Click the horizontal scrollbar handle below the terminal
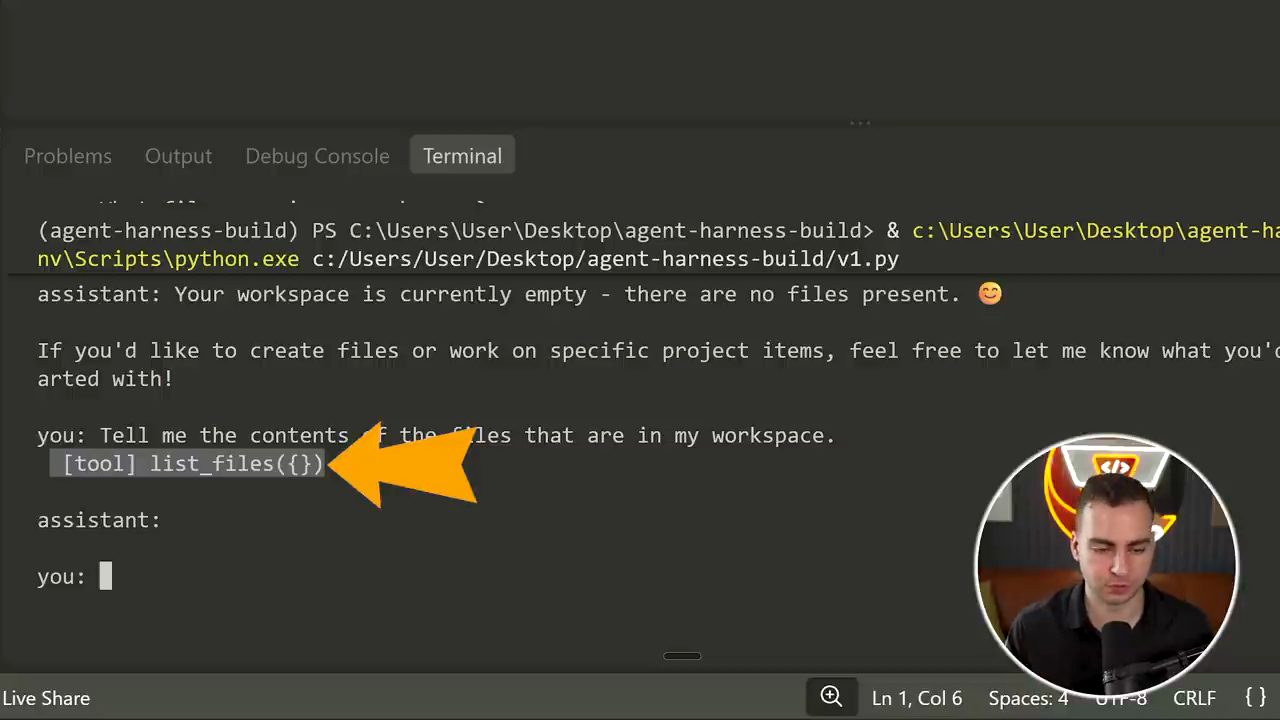The height and width of the screenshot is (720, 1280). pyautogui.click(x=682, y=656)
